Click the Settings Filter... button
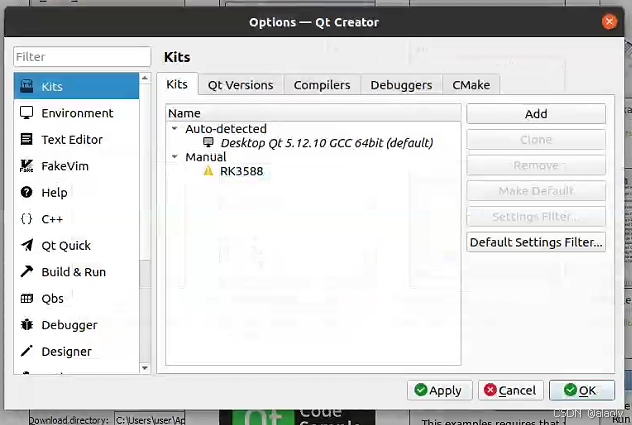632x425 pixels. 536,217
